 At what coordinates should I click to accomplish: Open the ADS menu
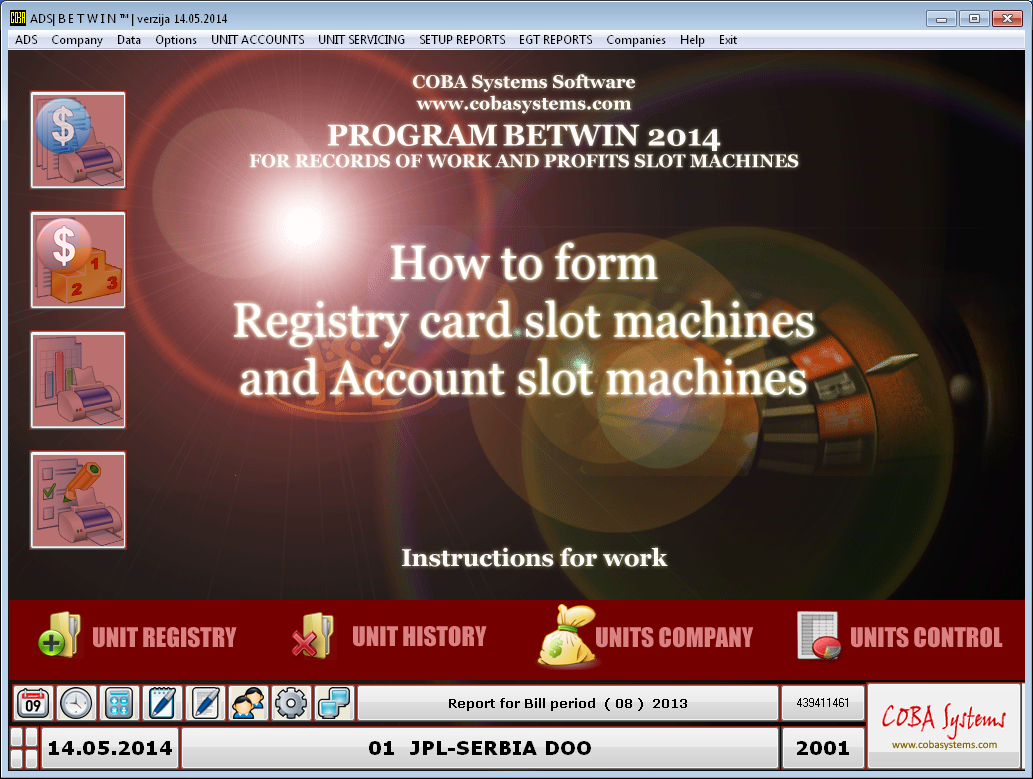pyautogui.click(x=26, y=40)
